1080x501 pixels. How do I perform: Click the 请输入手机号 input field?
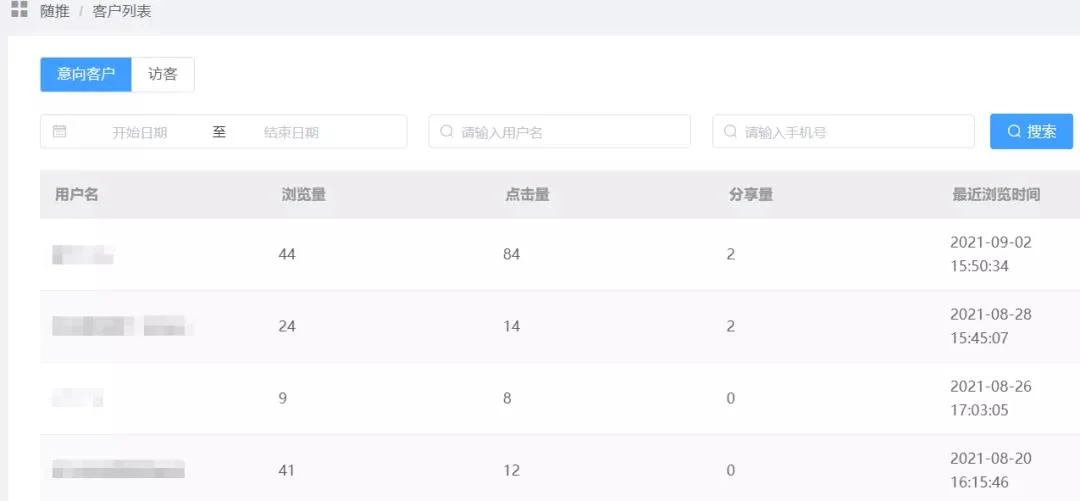pos(843,131)
